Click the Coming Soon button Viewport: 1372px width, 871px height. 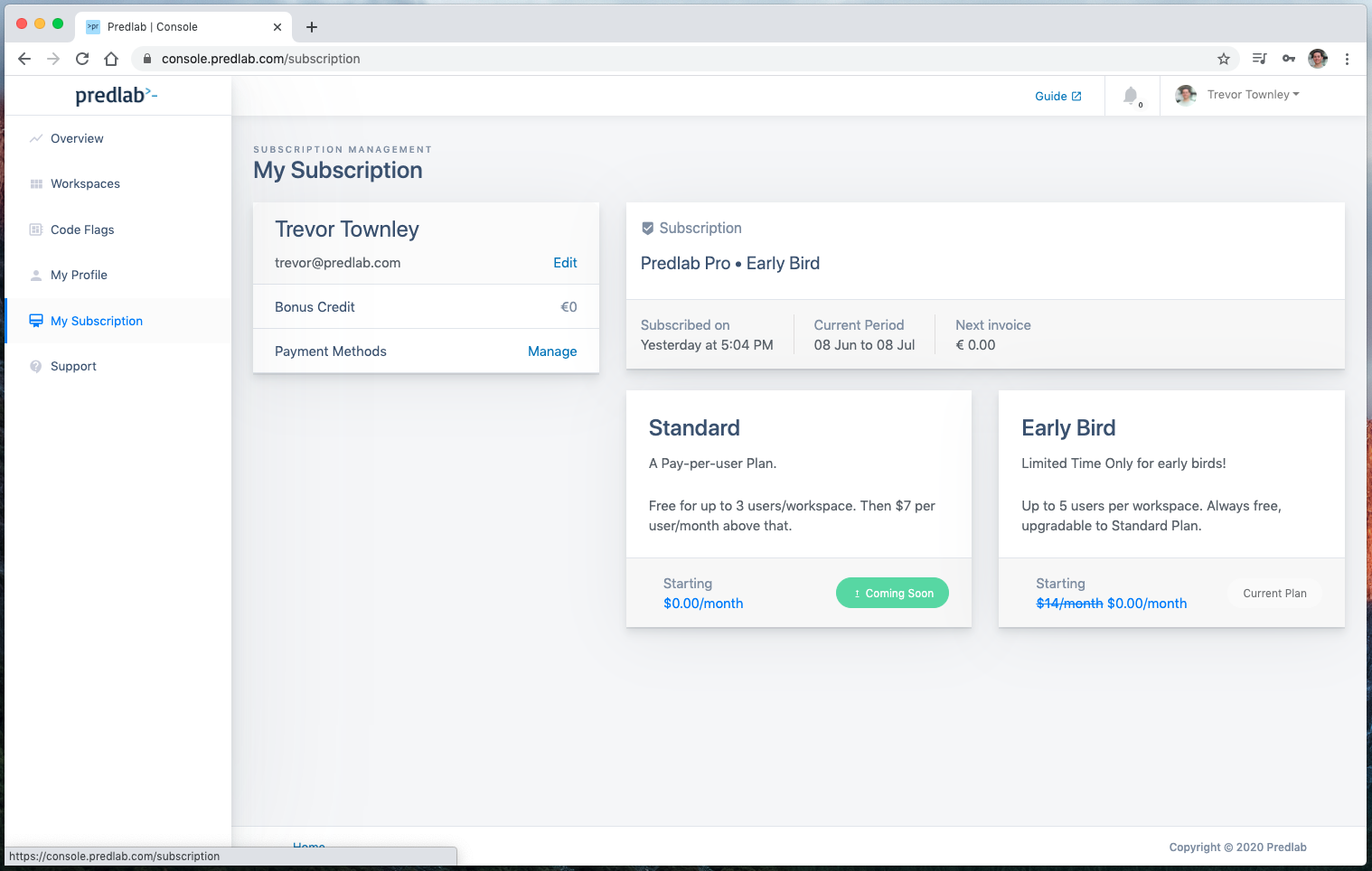click(892, 593)
